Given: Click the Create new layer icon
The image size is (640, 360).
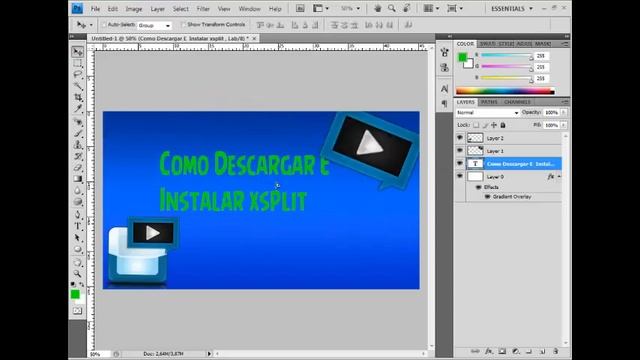Looking at the screenshot, I should tap(542, 351).
